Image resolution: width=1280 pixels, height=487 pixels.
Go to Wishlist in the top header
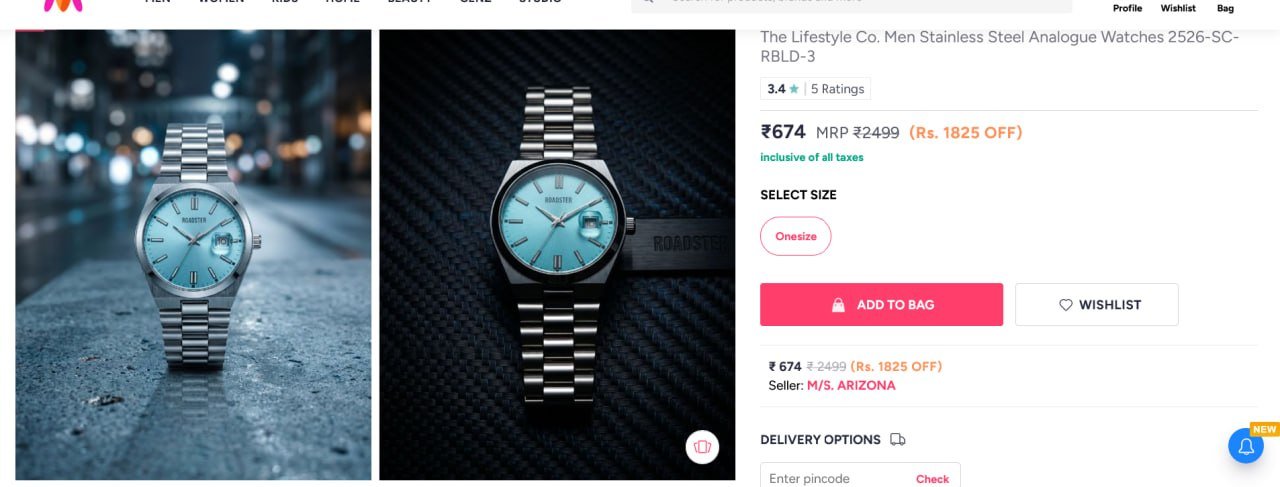coord(1178,8)
